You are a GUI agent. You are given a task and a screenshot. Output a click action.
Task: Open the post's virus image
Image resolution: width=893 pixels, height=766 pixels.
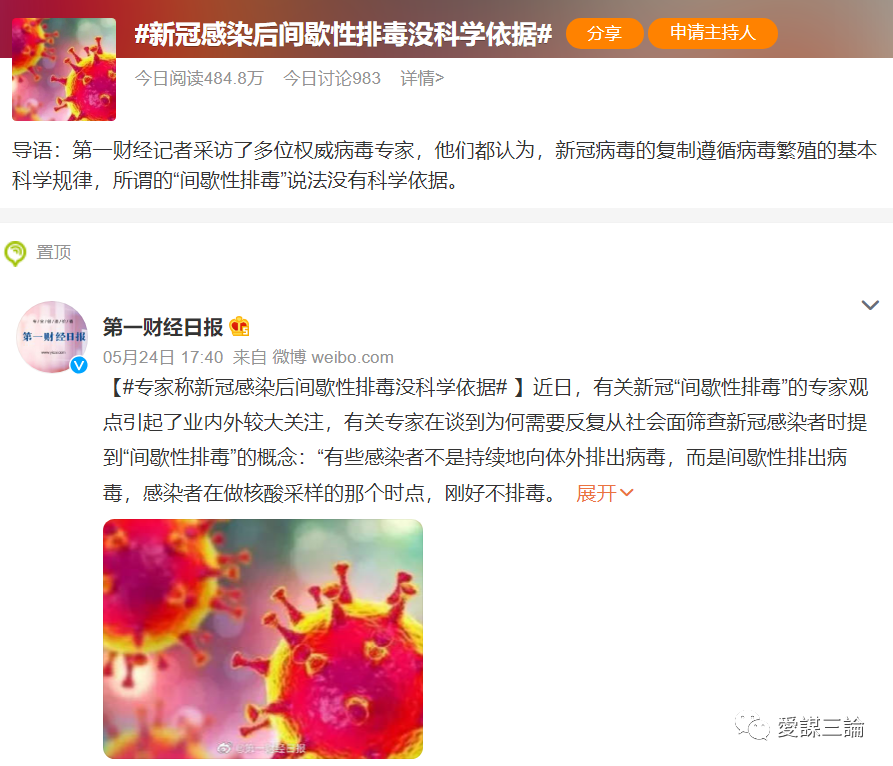263,638
